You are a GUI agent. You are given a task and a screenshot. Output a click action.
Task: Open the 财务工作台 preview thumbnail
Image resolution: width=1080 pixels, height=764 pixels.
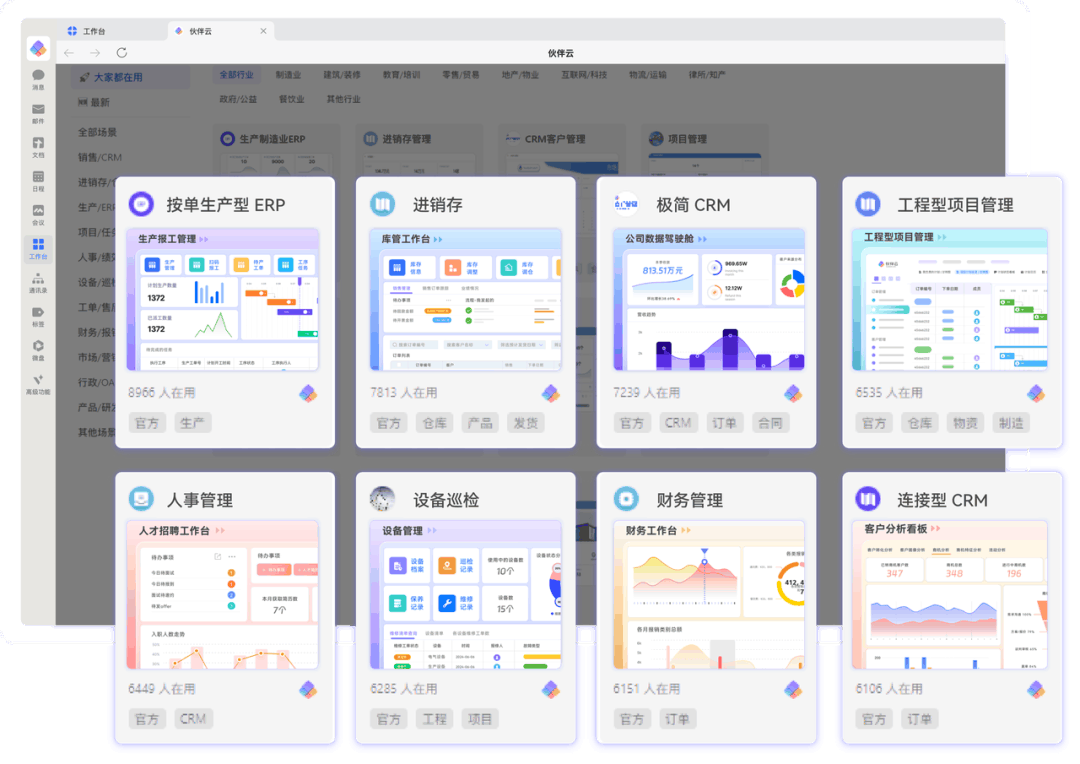(709, 595)
